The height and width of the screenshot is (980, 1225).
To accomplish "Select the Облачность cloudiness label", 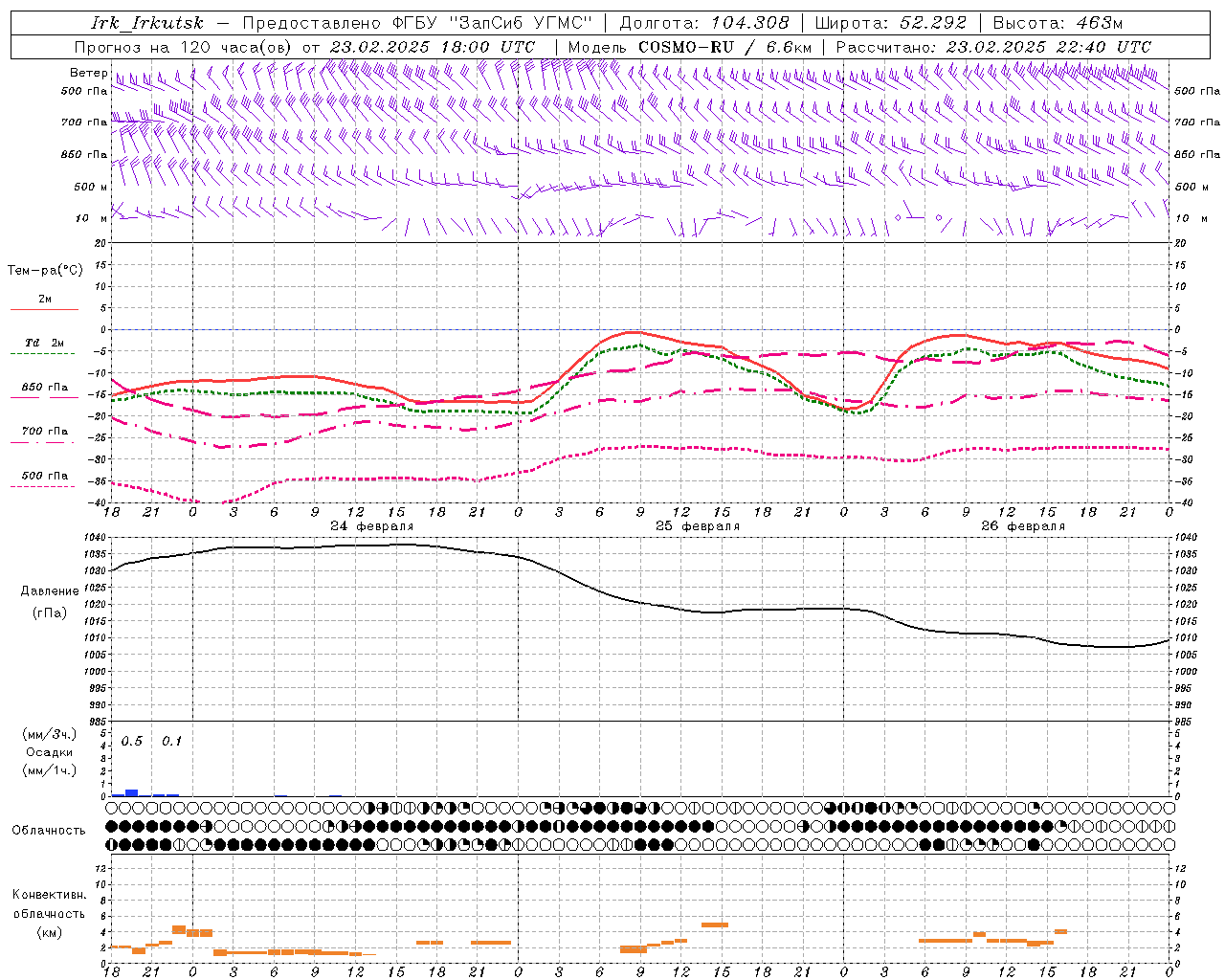I will (49, 831).
